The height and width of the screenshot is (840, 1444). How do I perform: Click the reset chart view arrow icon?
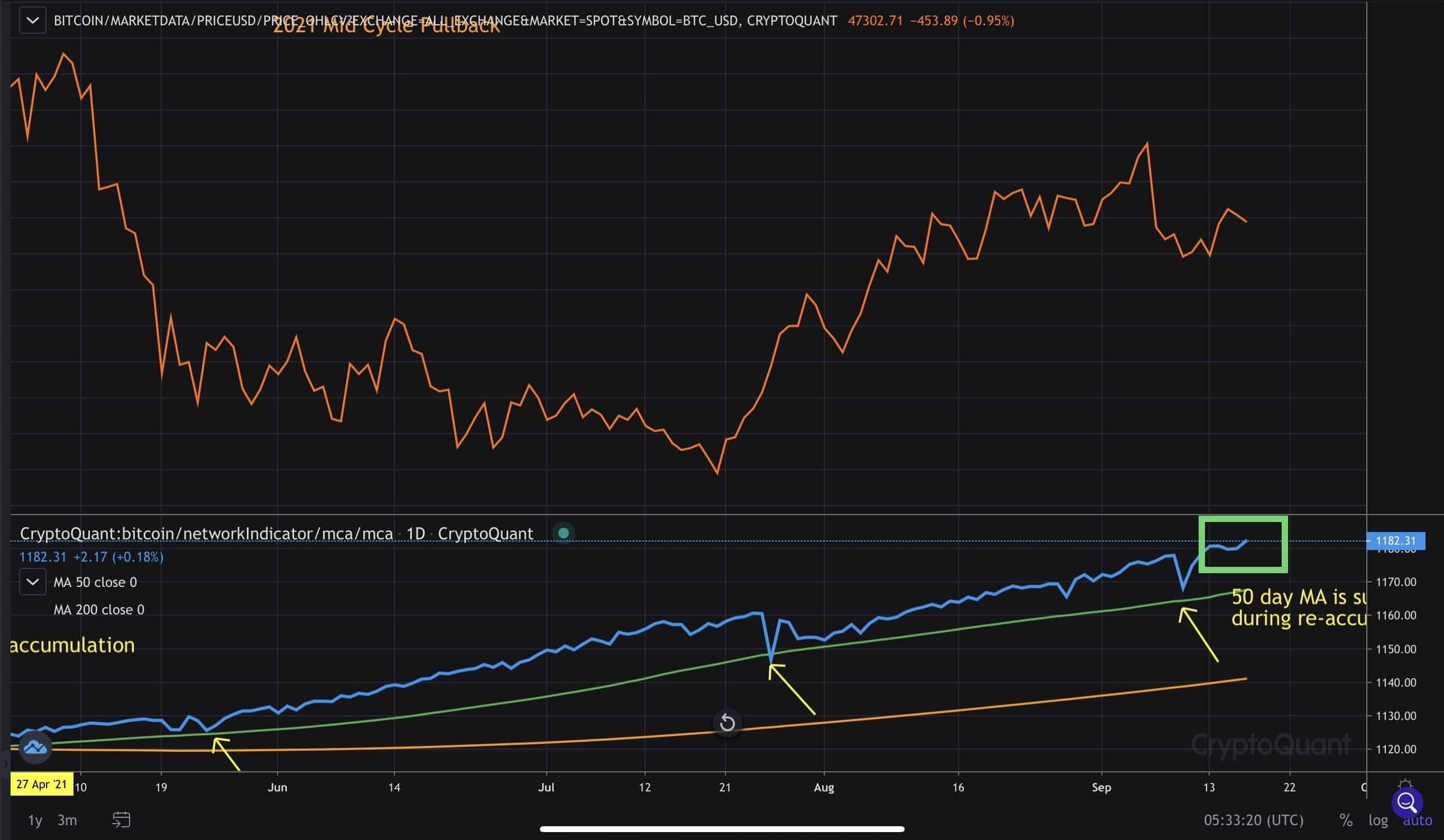[x=727, y=723]
